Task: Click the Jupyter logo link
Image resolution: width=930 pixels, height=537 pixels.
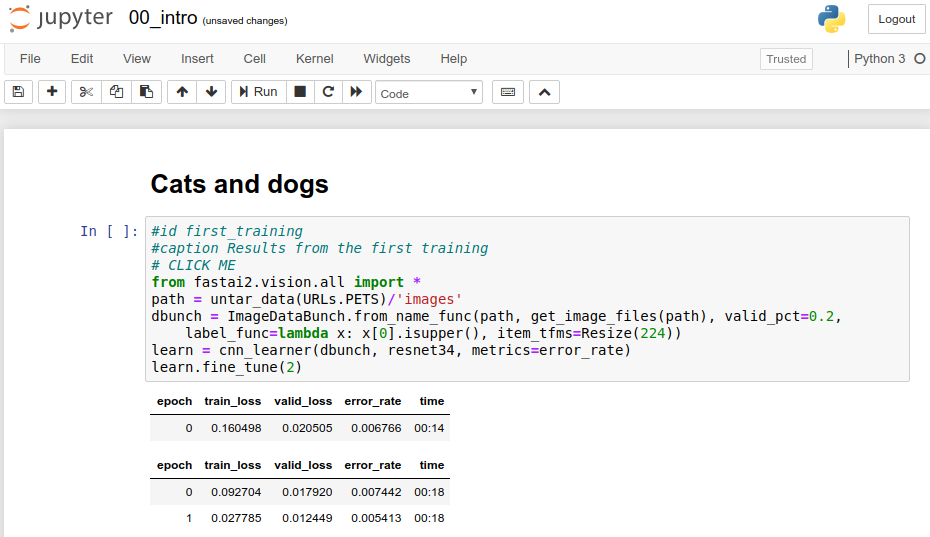Action: (x=62, y=19)
